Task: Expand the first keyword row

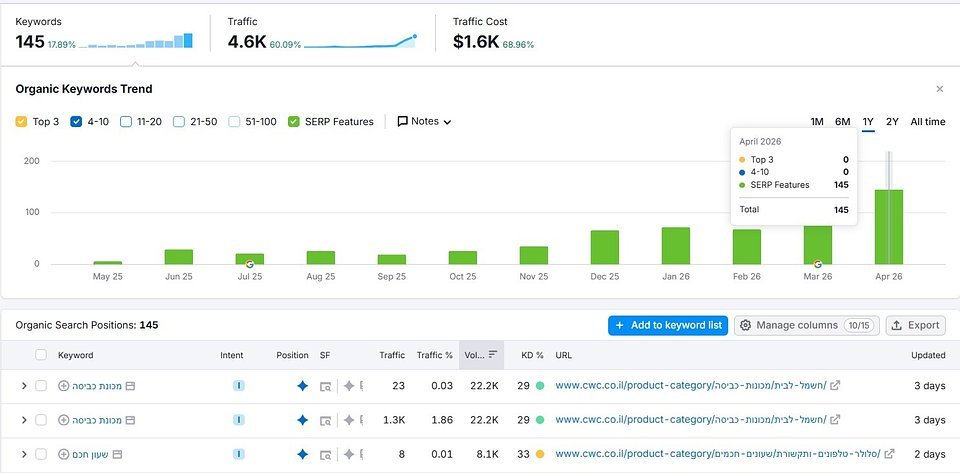Action: pos(23,385)
